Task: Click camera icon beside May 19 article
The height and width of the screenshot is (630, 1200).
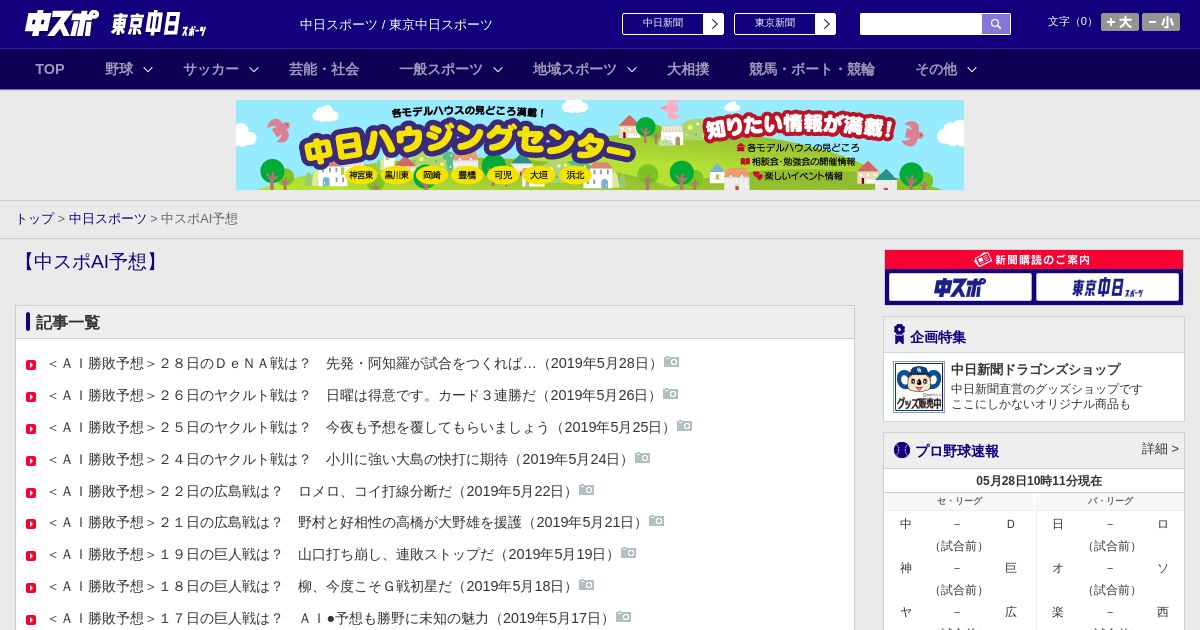Action: point(629,553)
